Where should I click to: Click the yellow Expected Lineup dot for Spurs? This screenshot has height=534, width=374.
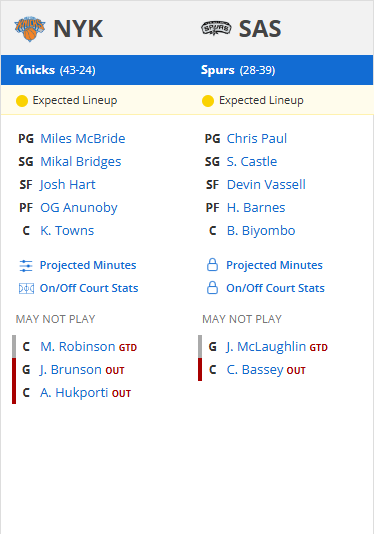(208, 101)
